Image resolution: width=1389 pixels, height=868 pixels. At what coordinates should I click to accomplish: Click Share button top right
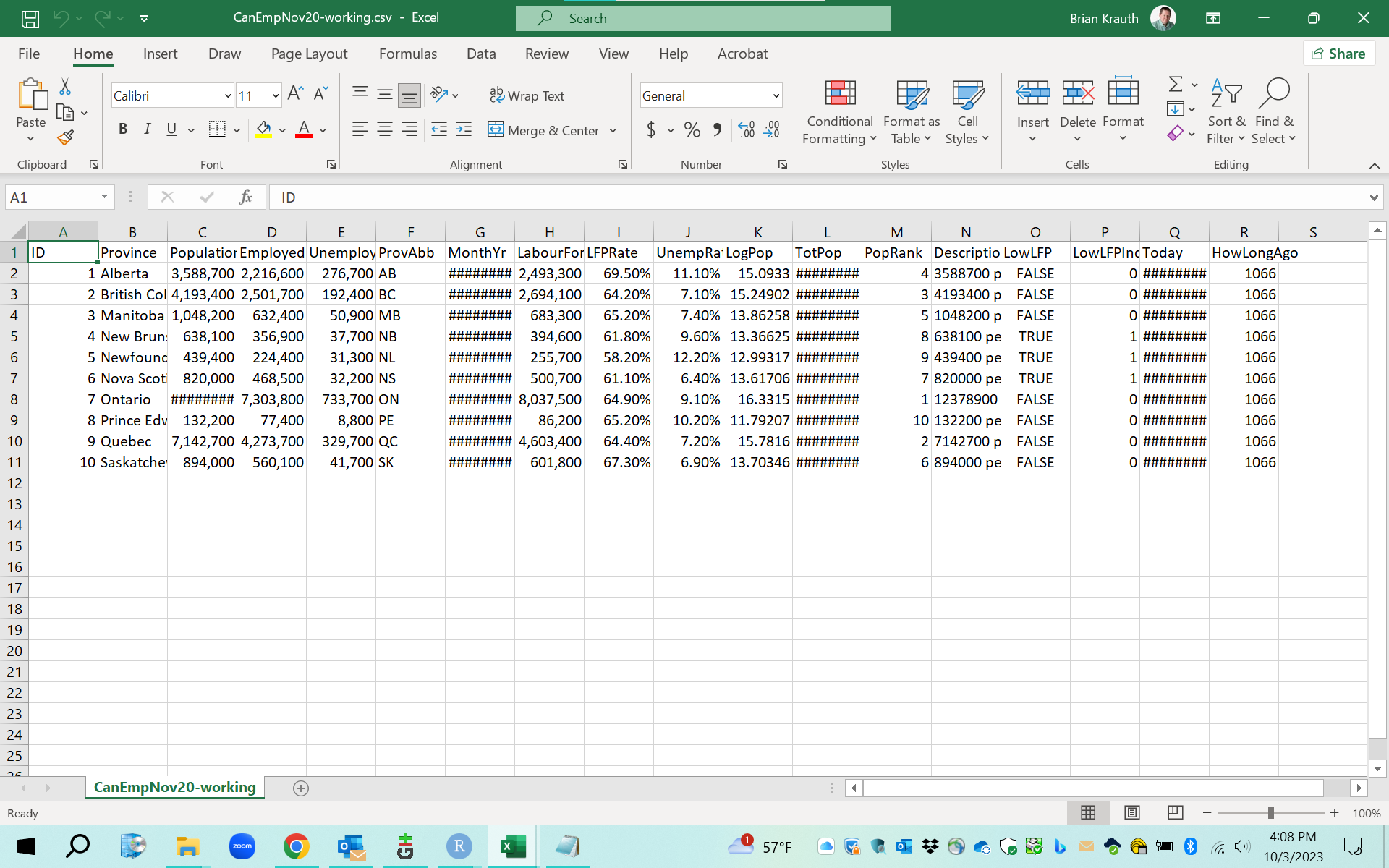[1339, 53]
